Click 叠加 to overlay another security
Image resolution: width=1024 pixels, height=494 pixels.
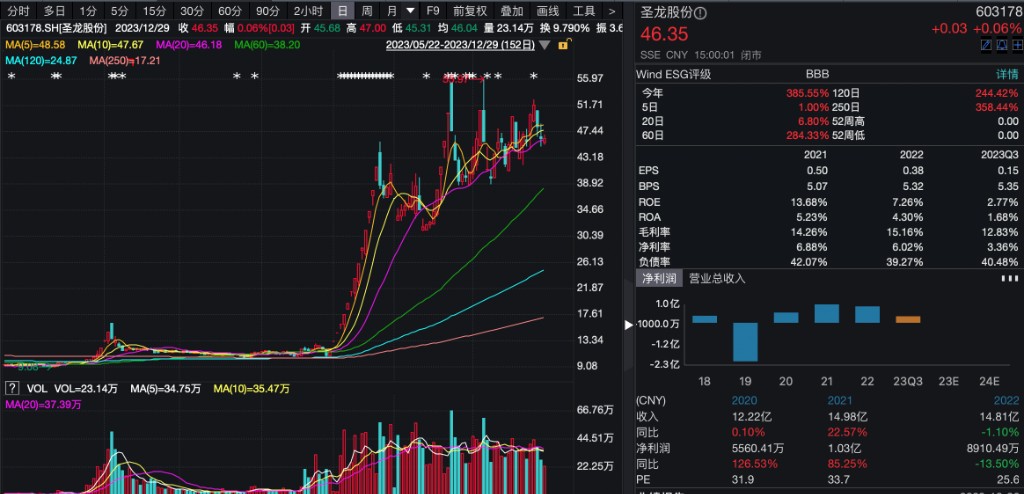click(511, 11)
